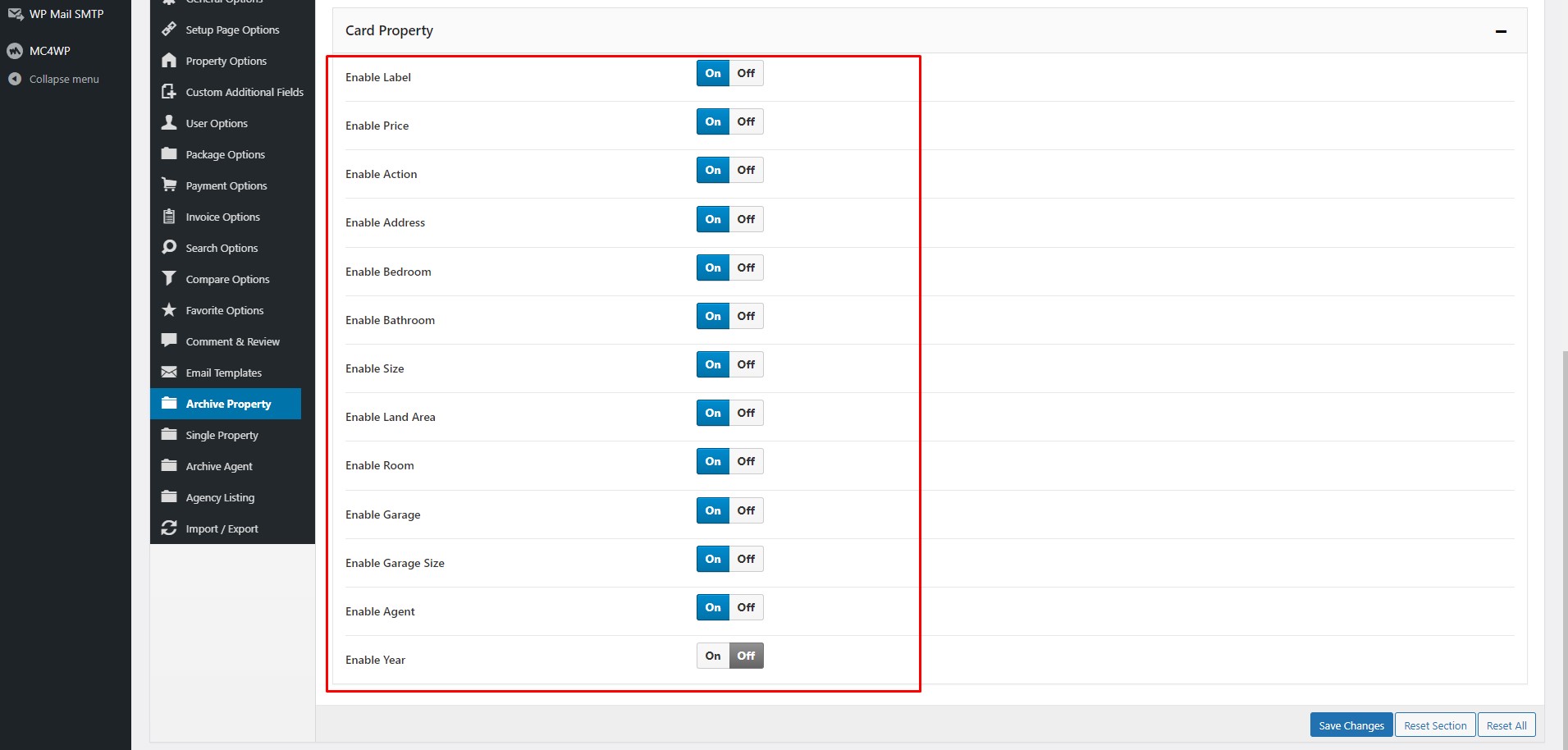Turn off Enable Garage Size

tap(746, 559)
